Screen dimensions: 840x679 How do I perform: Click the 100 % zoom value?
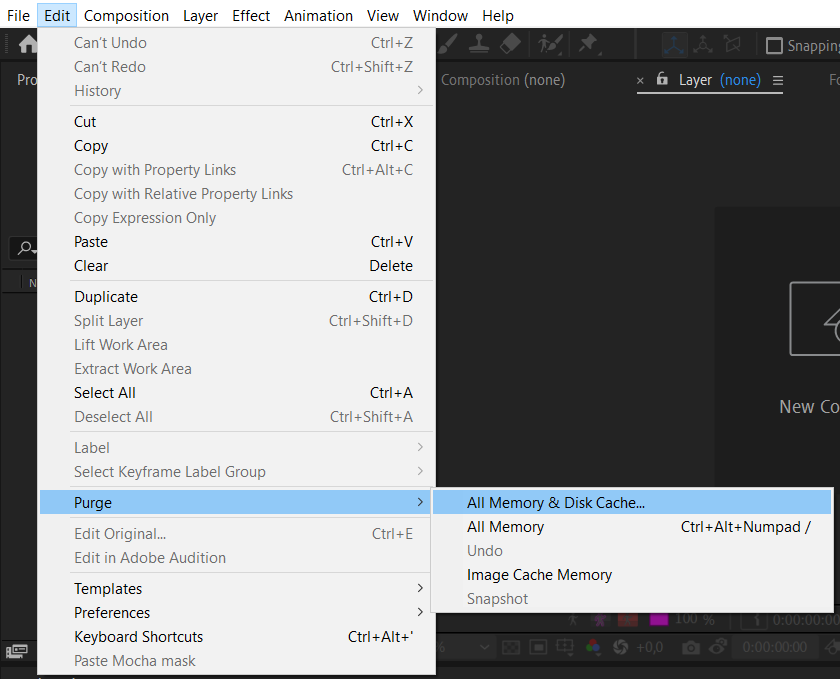pos(694,620)
